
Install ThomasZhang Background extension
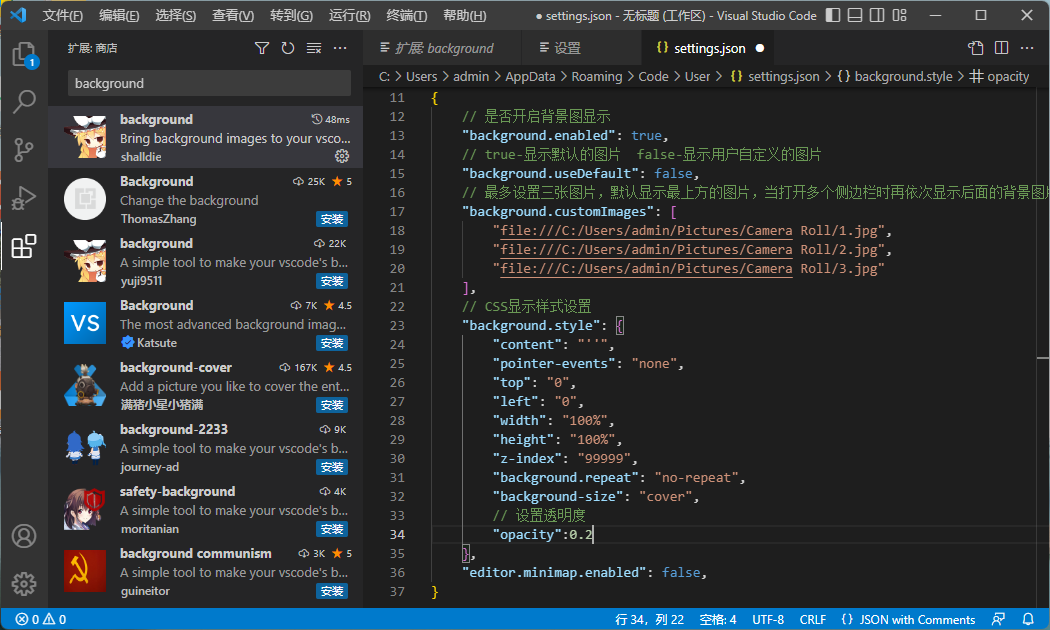(x=331, y=219)
